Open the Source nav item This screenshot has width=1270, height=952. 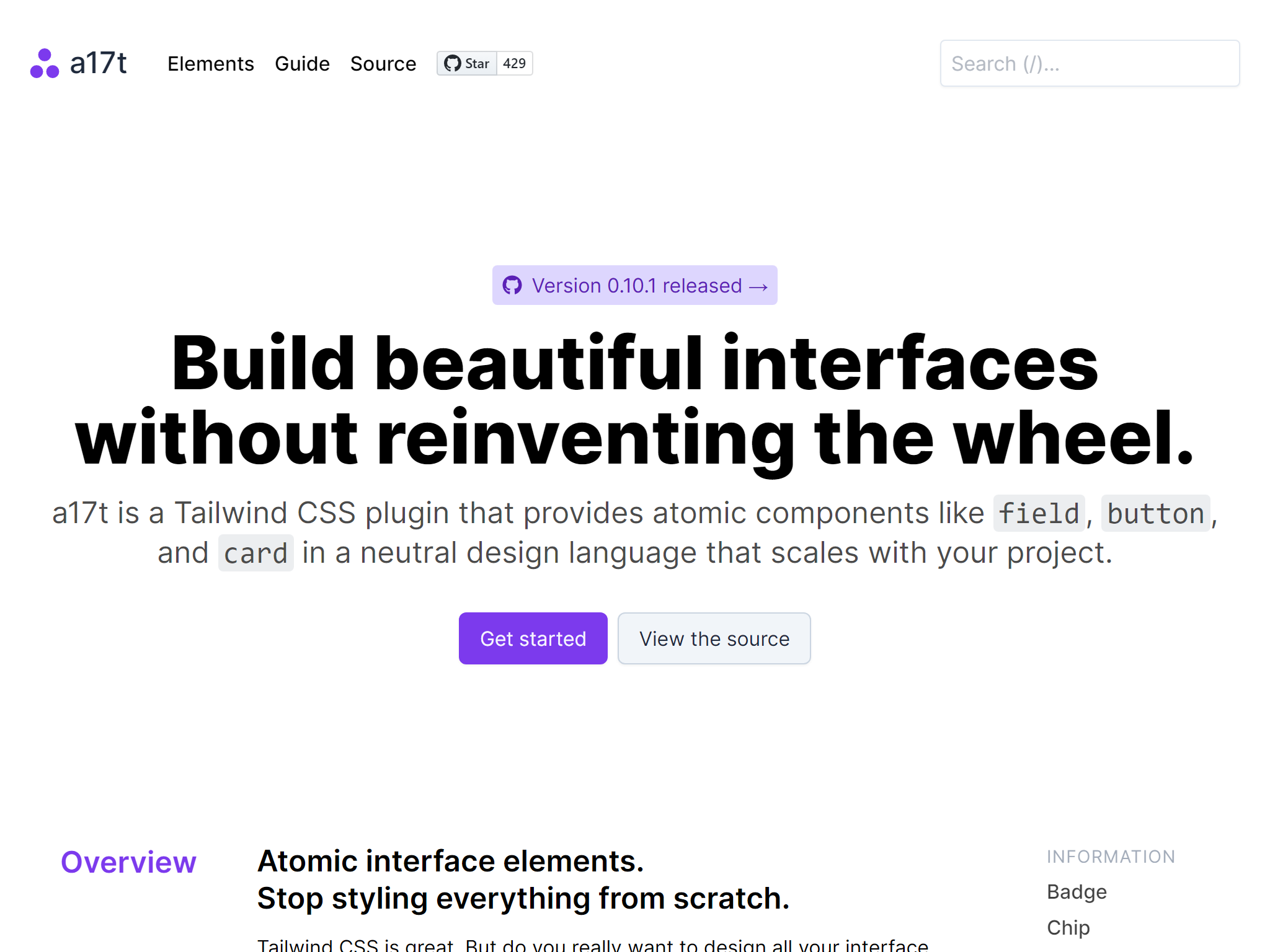point(383,63)
